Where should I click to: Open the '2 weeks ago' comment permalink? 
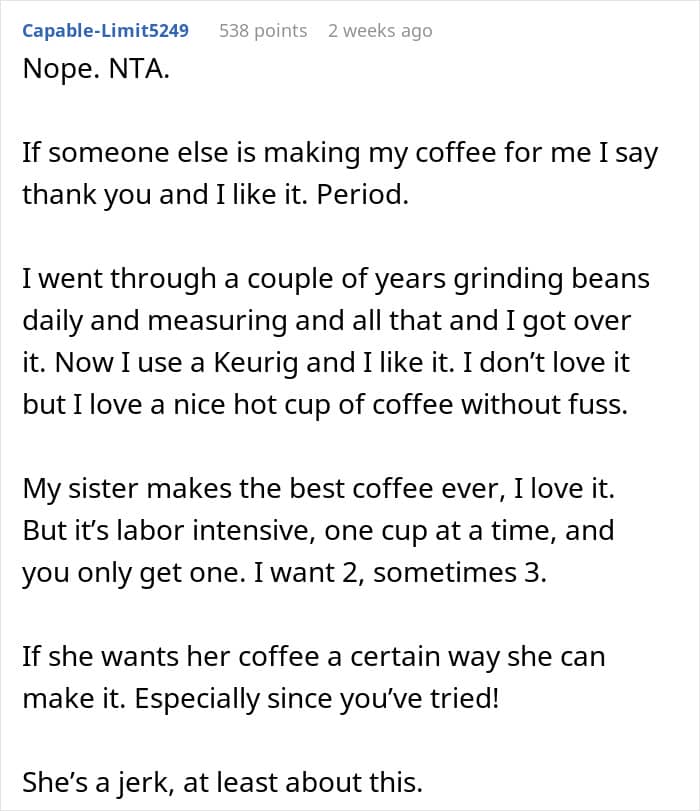[x=380, y=31]
